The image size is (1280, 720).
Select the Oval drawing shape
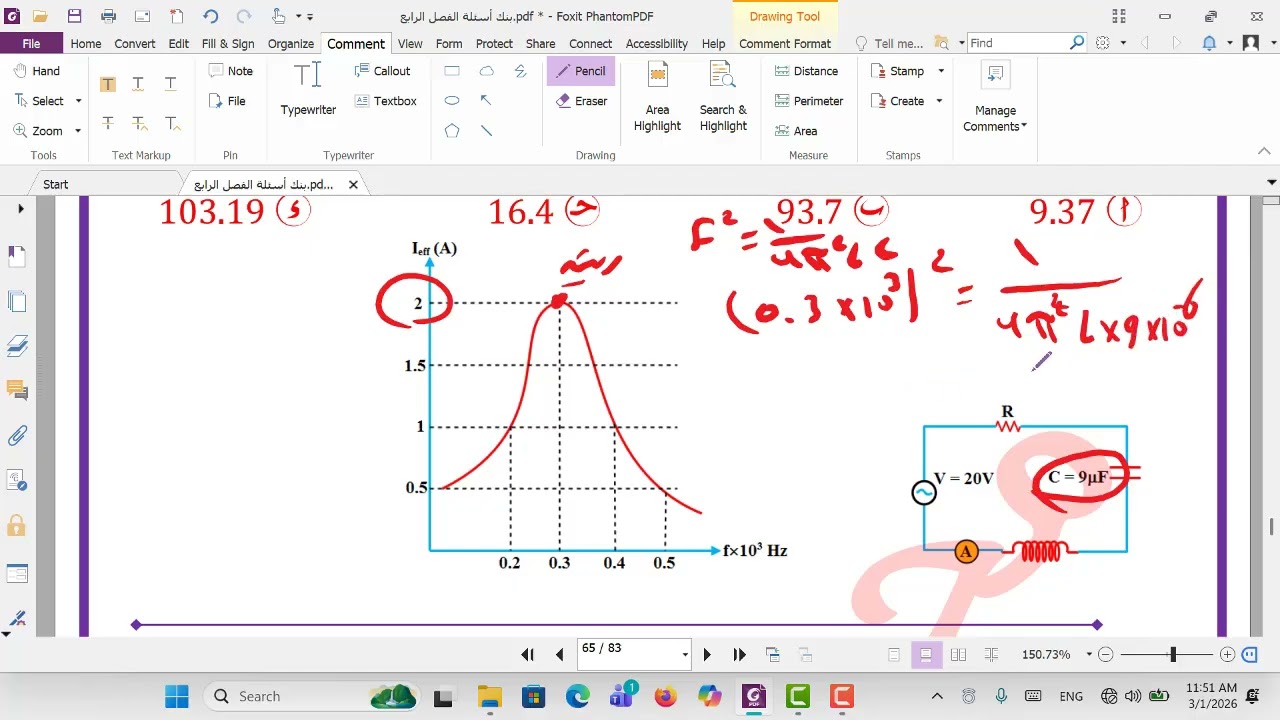click(x=452, y=101)
